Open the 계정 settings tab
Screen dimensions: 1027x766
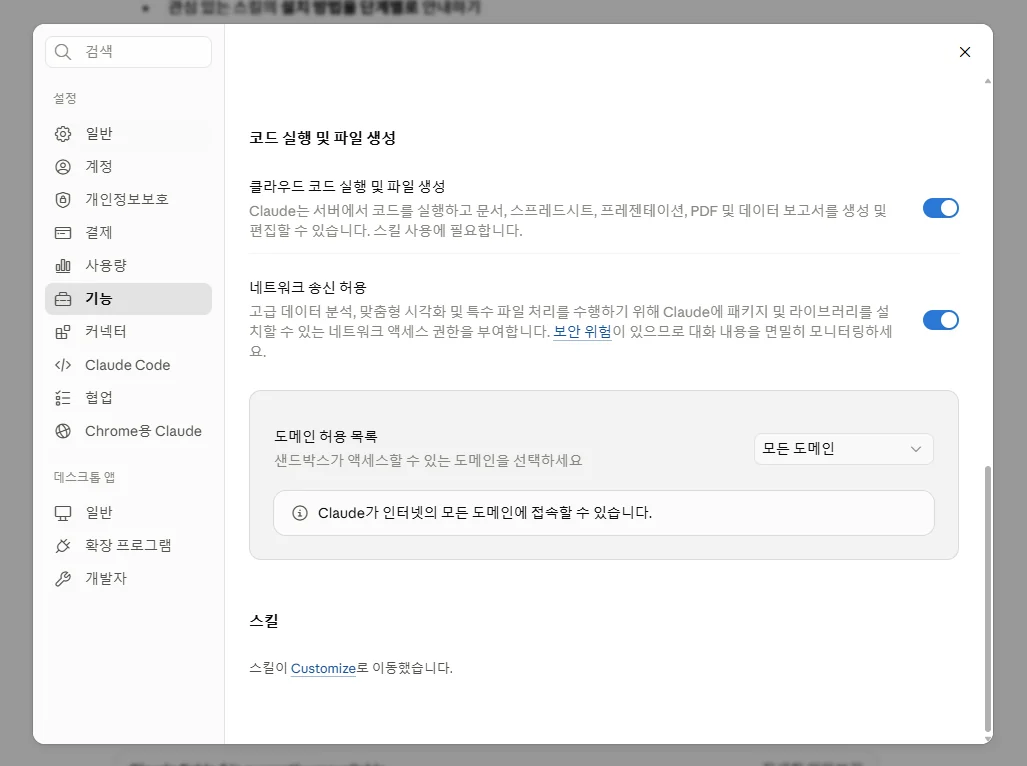tap(128, 167)
